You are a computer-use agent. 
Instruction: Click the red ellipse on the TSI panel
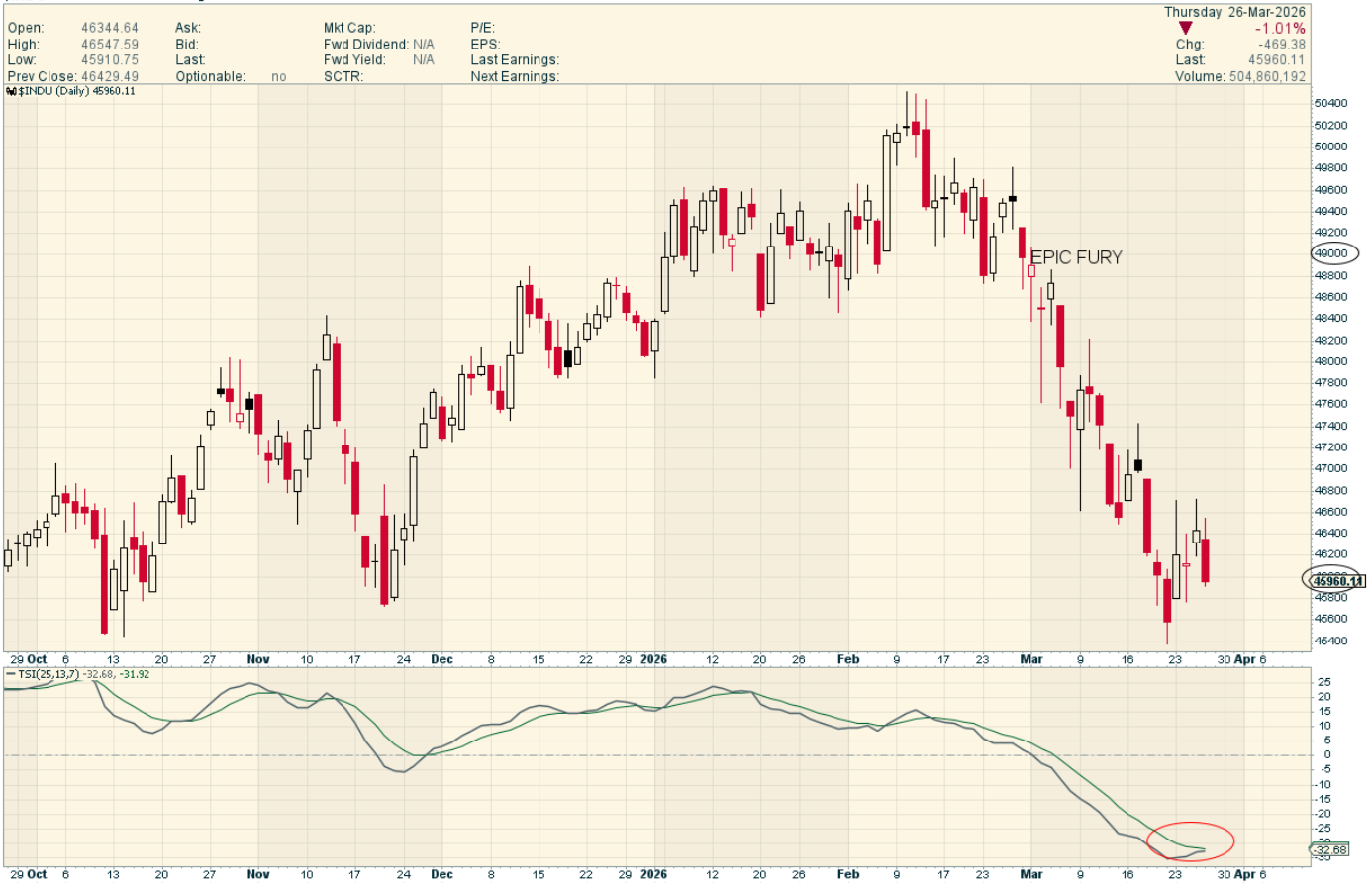[x=1190, y=840]
